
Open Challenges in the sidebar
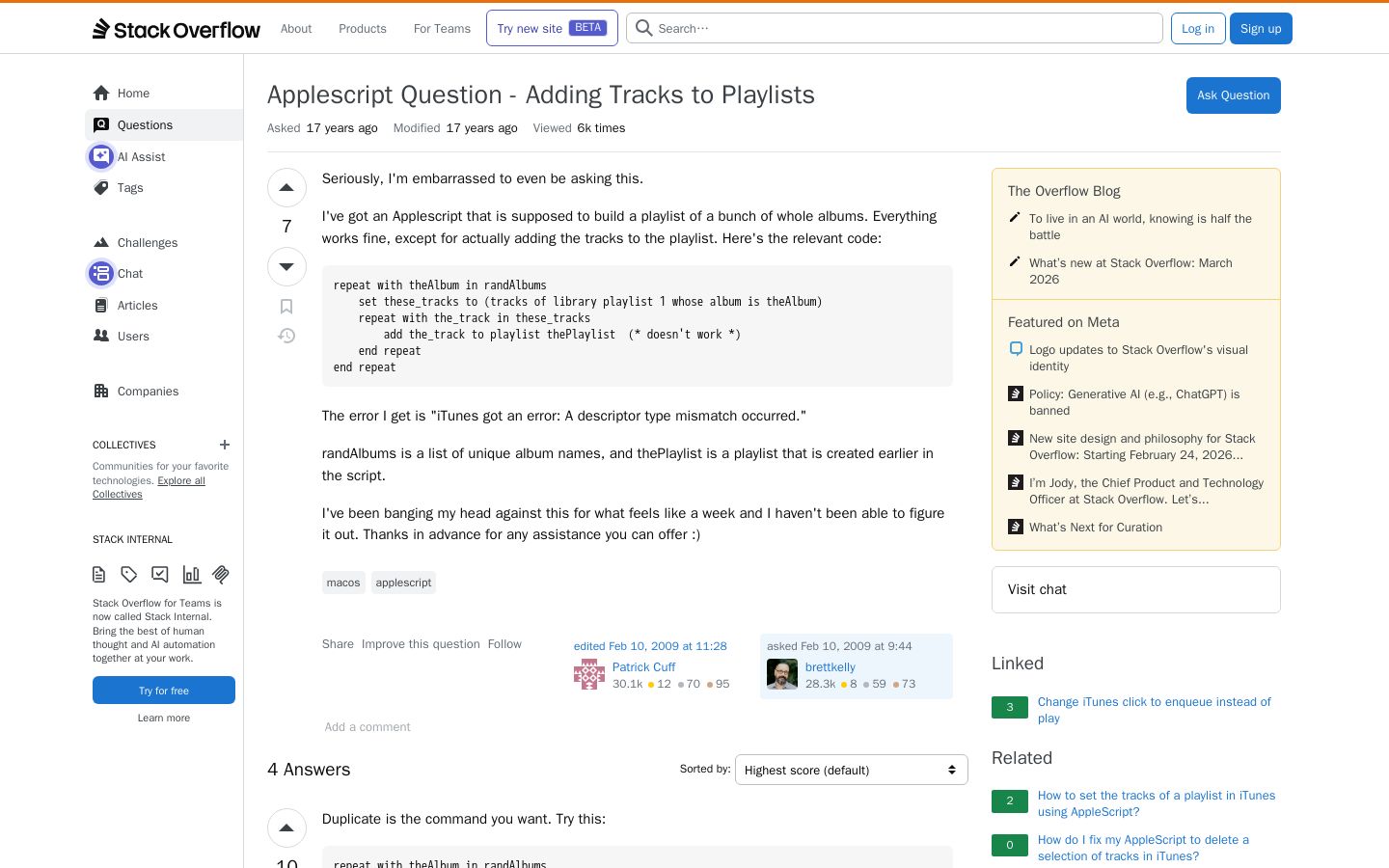[164, 243]
